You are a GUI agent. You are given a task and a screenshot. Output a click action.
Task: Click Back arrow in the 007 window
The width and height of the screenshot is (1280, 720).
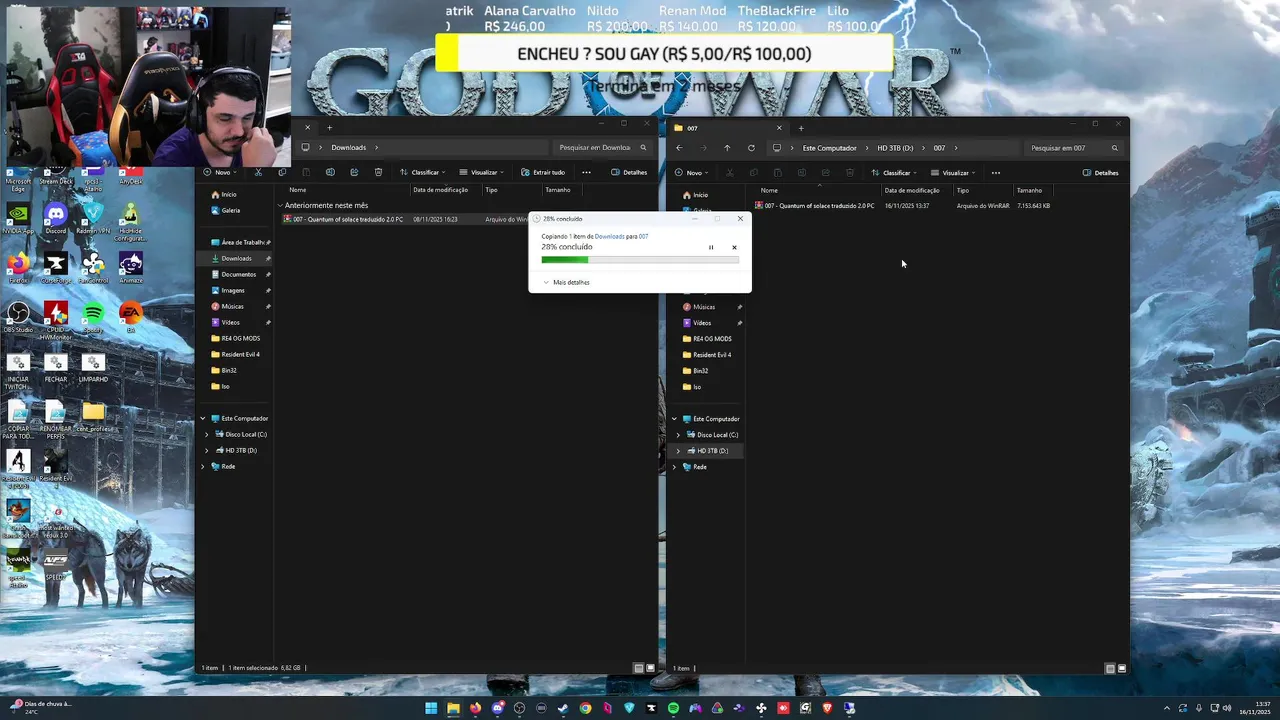point(679,148)
